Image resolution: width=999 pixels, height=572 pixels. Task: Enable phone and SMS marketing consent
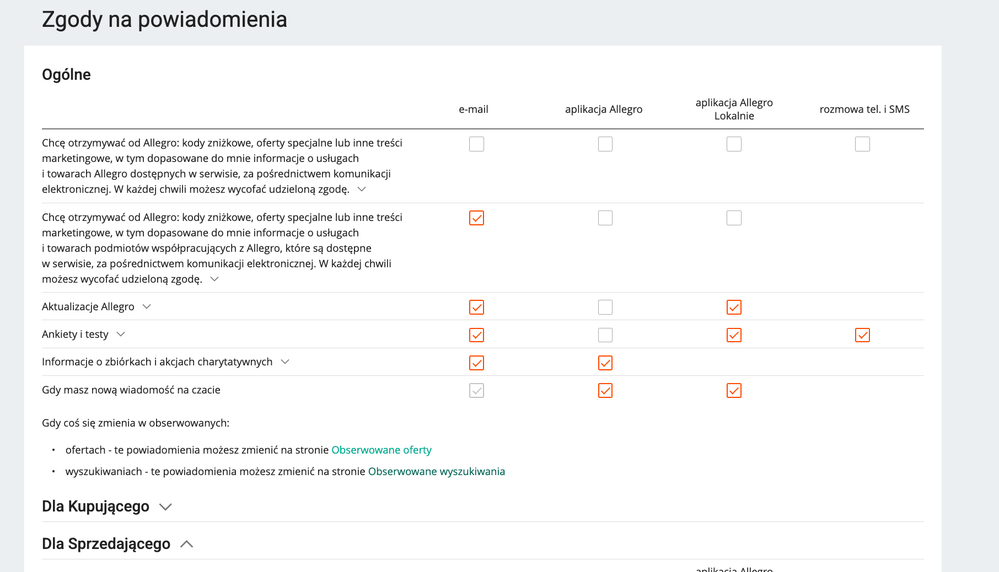pos(862,144)
